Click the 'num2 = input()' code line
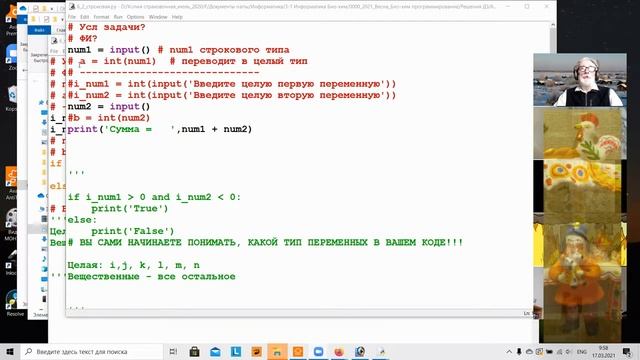 [109, 107]
